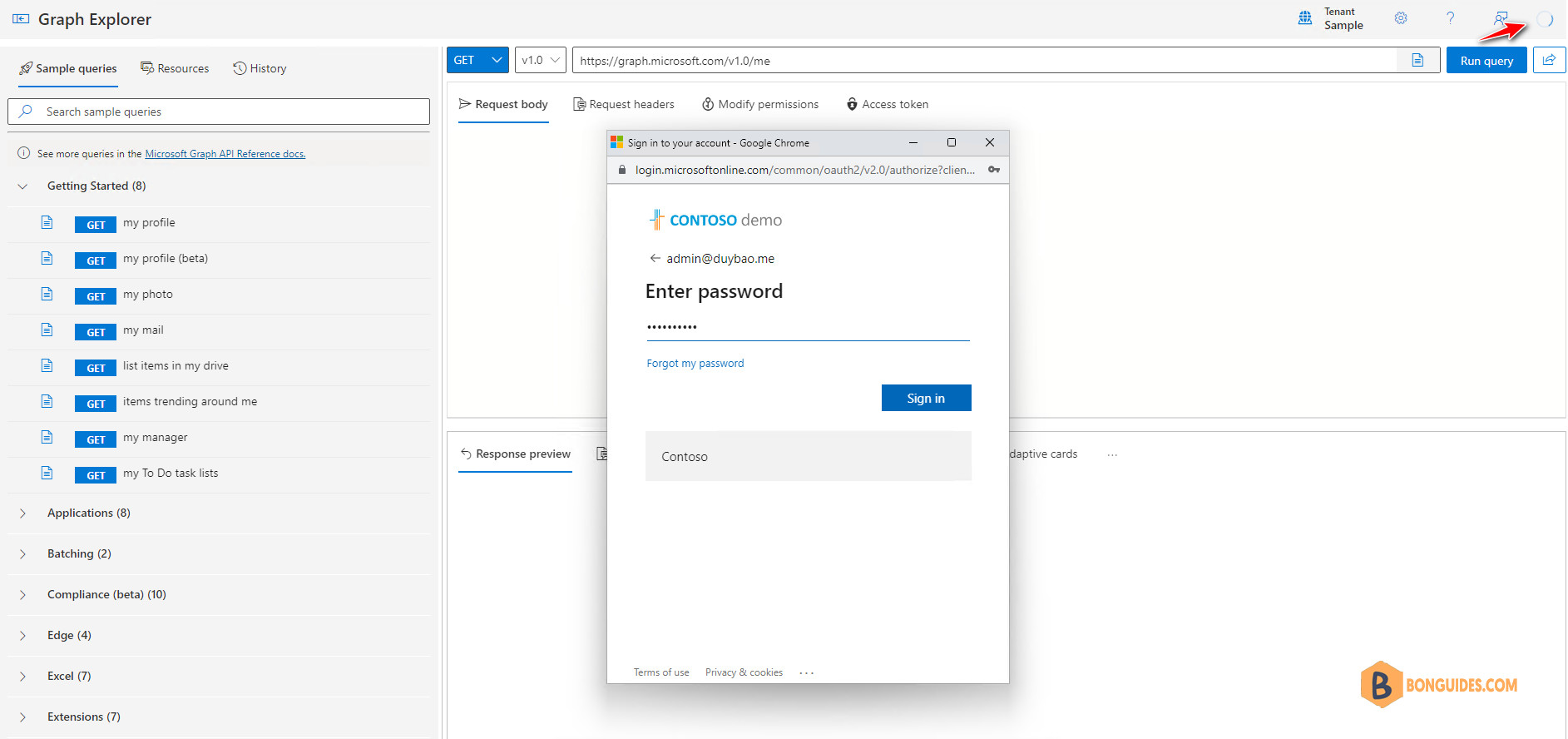
Task: Expand the Extensions (7) section
Action: coord(22,717)
